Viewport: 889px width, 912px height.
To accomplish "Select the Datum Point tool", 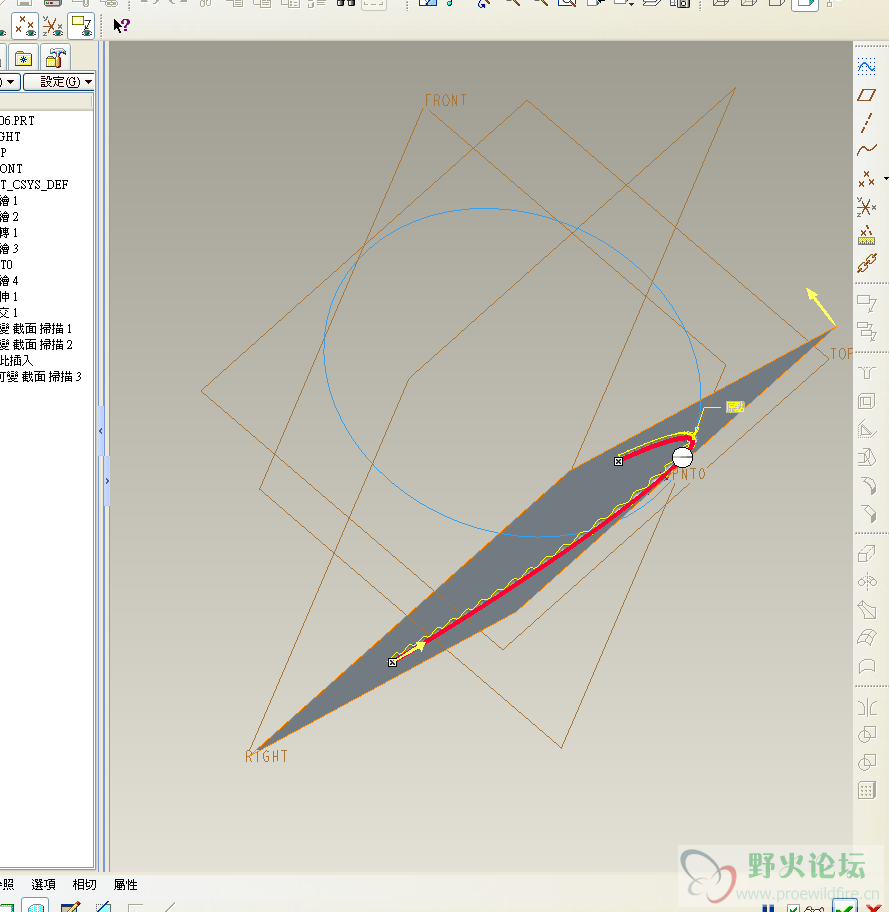I will click(x=866, y=179).
